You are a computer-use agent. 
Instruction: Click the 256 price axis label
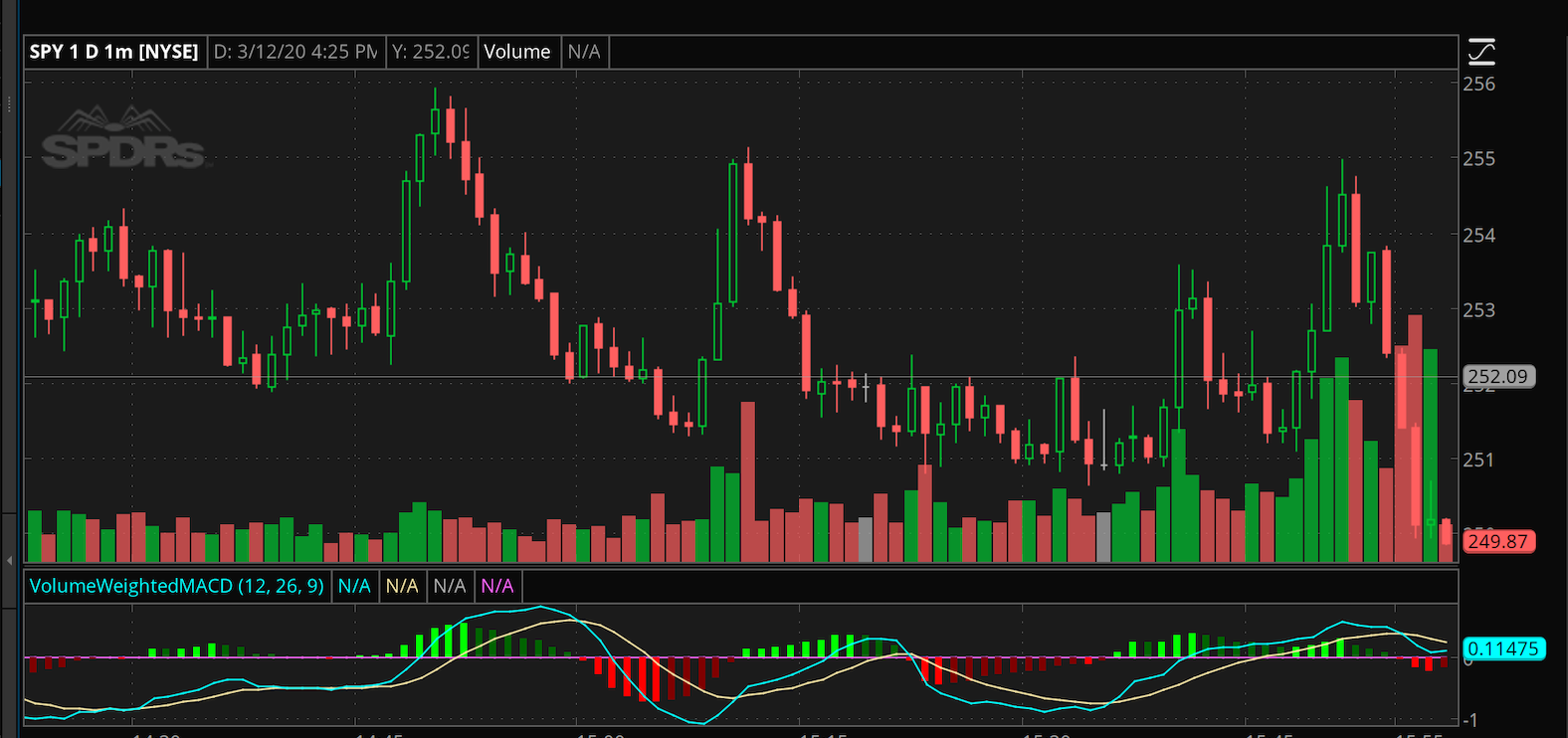click(x=1478, y=85)
